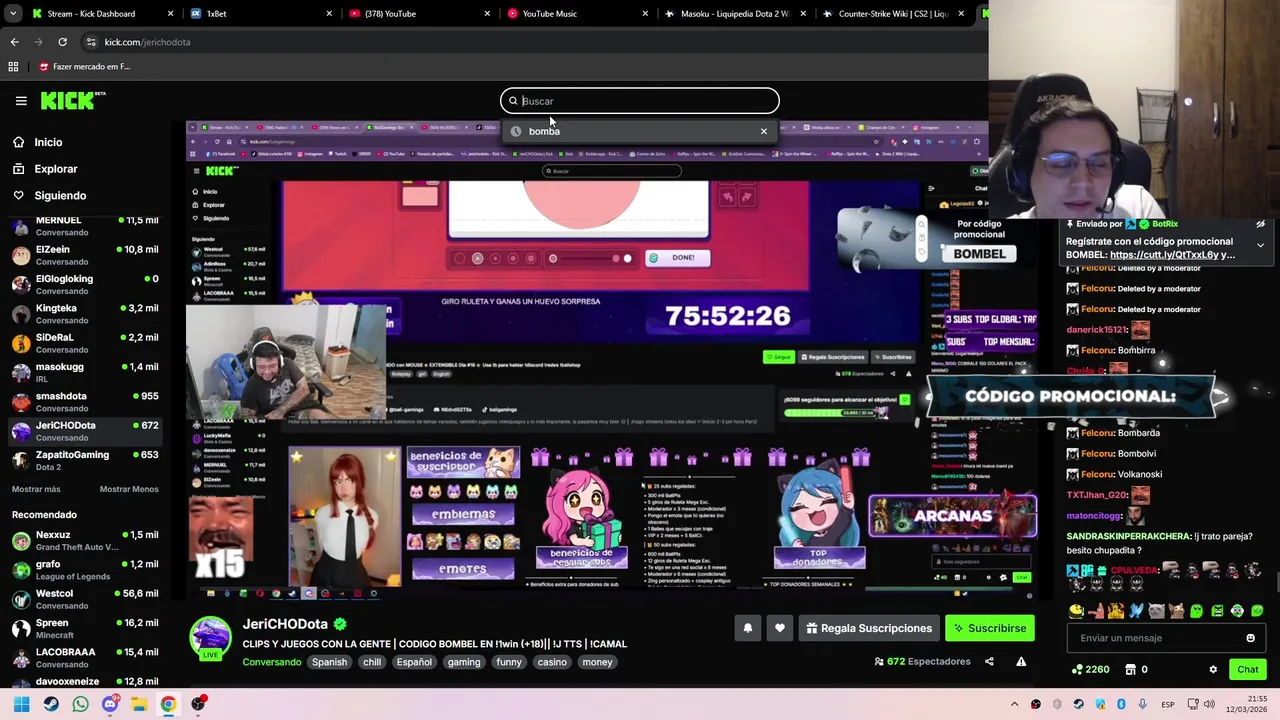The width and height of the screenshot is (1280, 720).
Task: Open the Chrome apps grid in bookmarks bar
Action: tap(13, 67)
